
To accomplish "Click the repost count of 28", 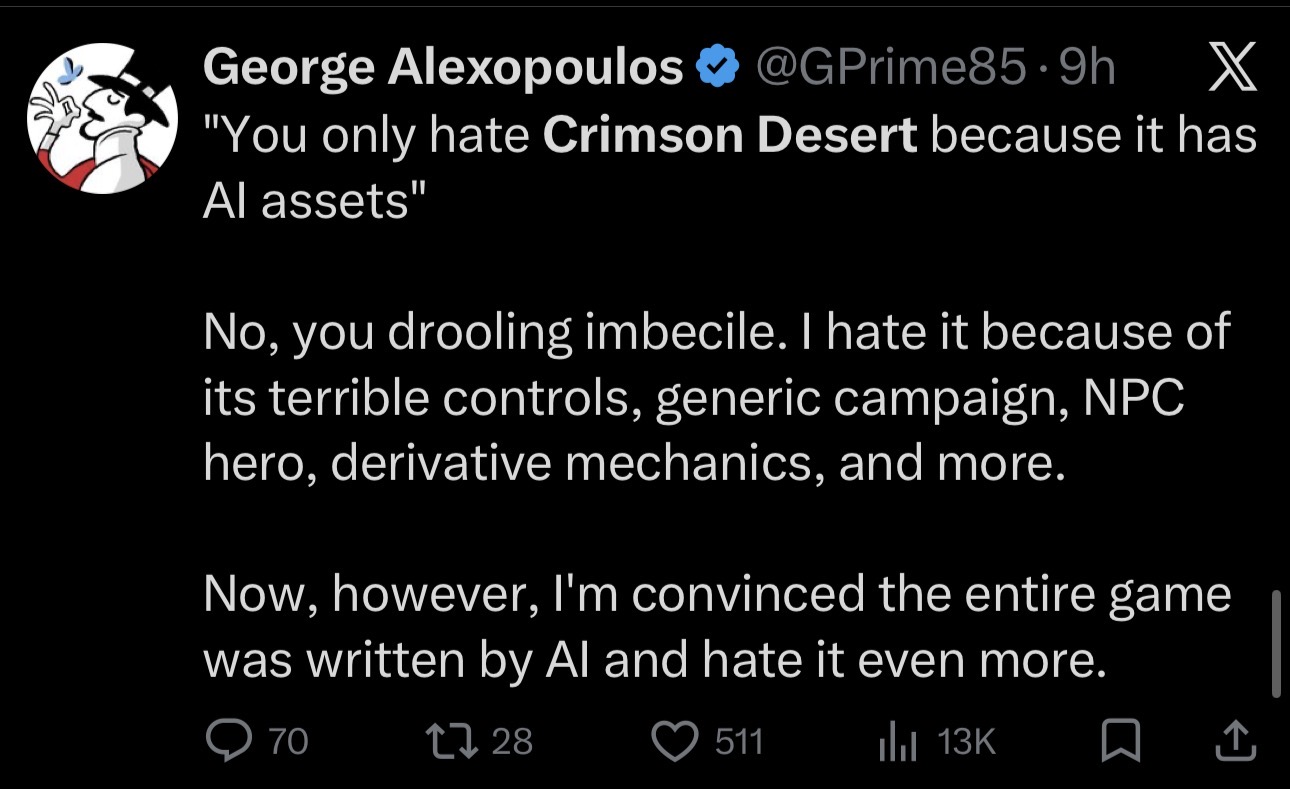I will tap(513, 741).
